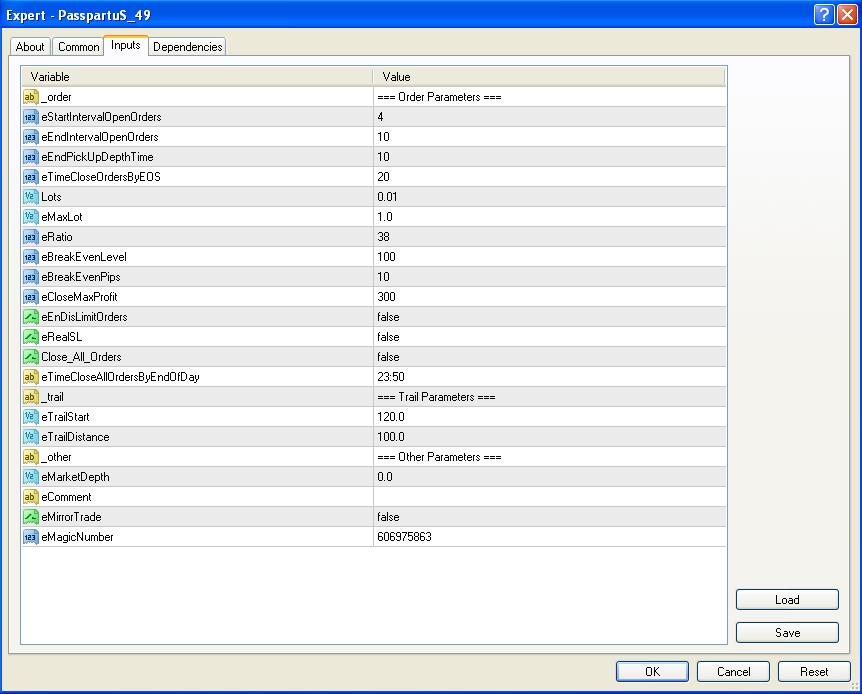This screenshot has width=862, height=694.
Task: Click the integer icon beside eBreakEvenPips
Action: [30, 277]
